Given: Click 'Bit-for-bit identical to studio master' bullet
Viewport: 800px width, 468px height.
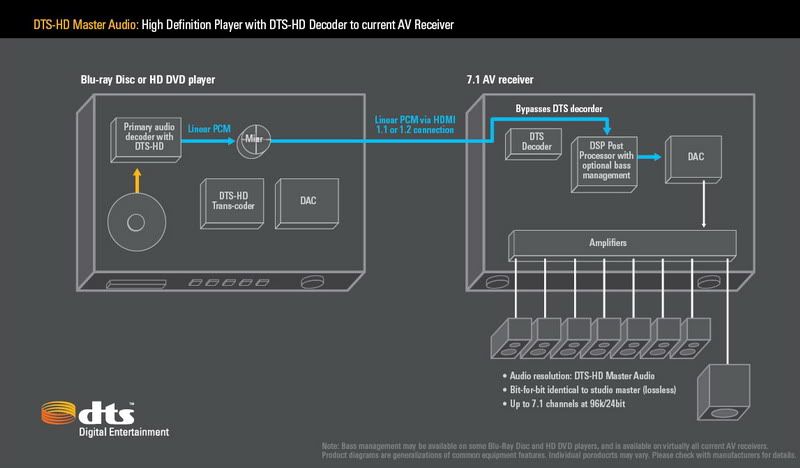Looking at the screenshot, I should pyautogui.click(x=589, y=390).
